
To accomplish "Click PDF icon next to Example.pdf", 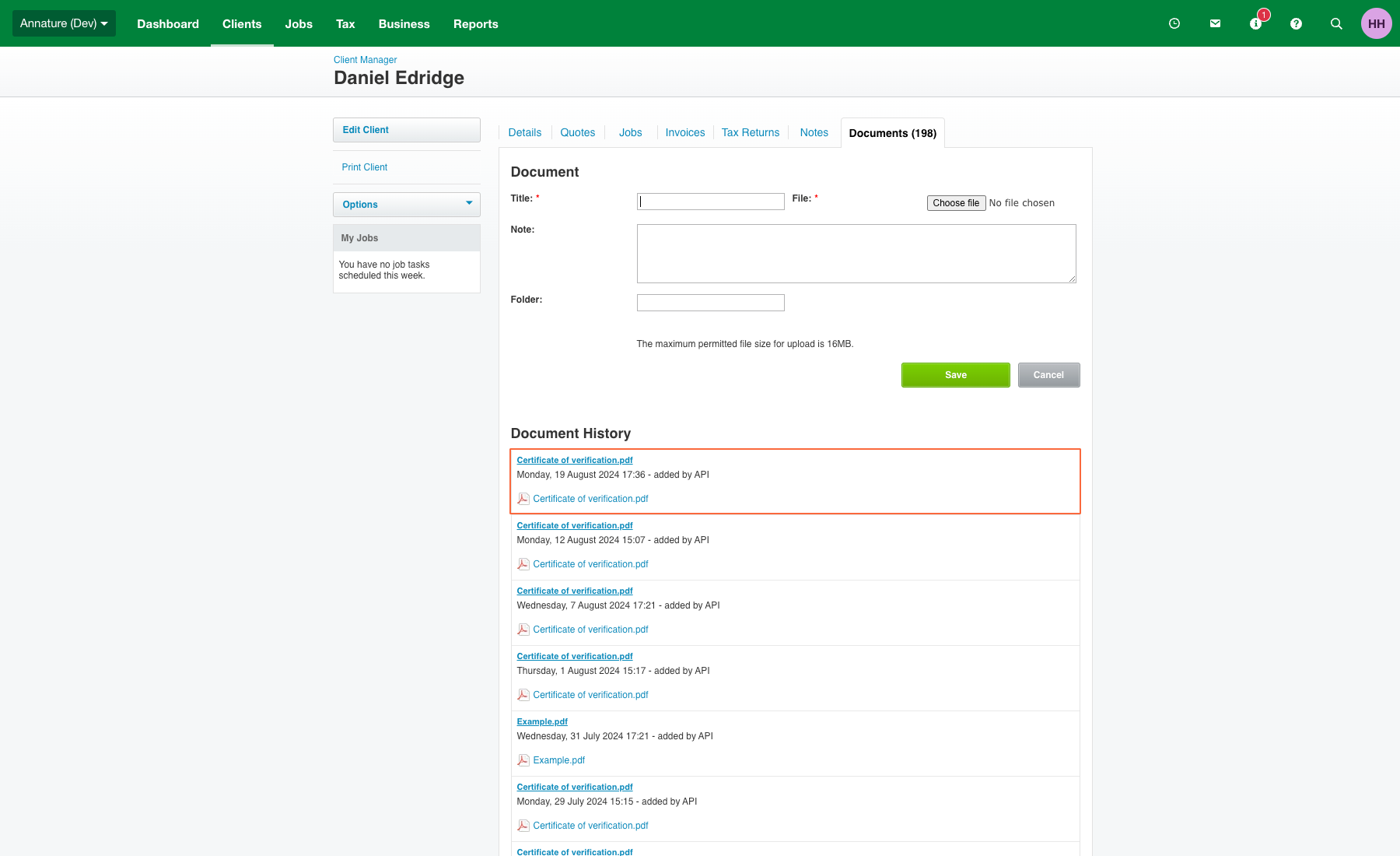I will [x=523, y=760].
